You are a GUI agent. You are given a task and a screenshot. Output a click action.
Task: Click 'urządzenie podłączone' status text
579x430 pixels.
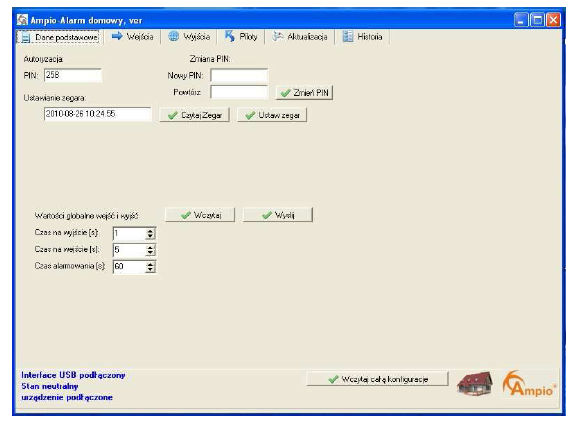point(67,397)
